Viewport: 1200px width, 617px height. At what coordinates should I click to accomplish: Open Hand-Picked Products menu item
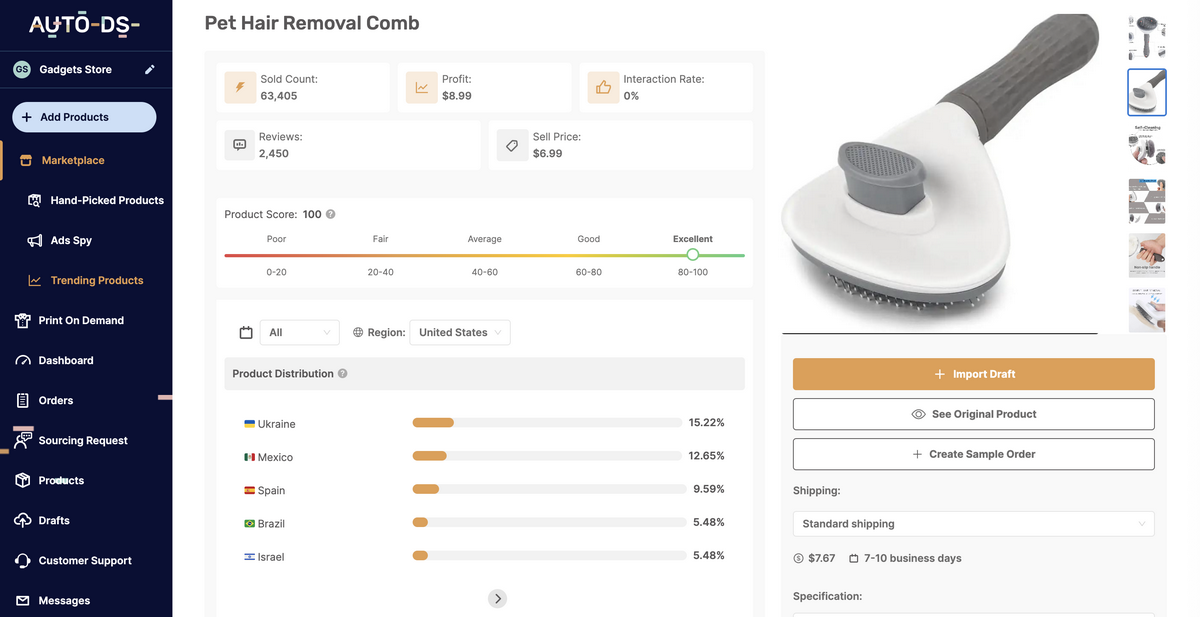tap(107, 200)
